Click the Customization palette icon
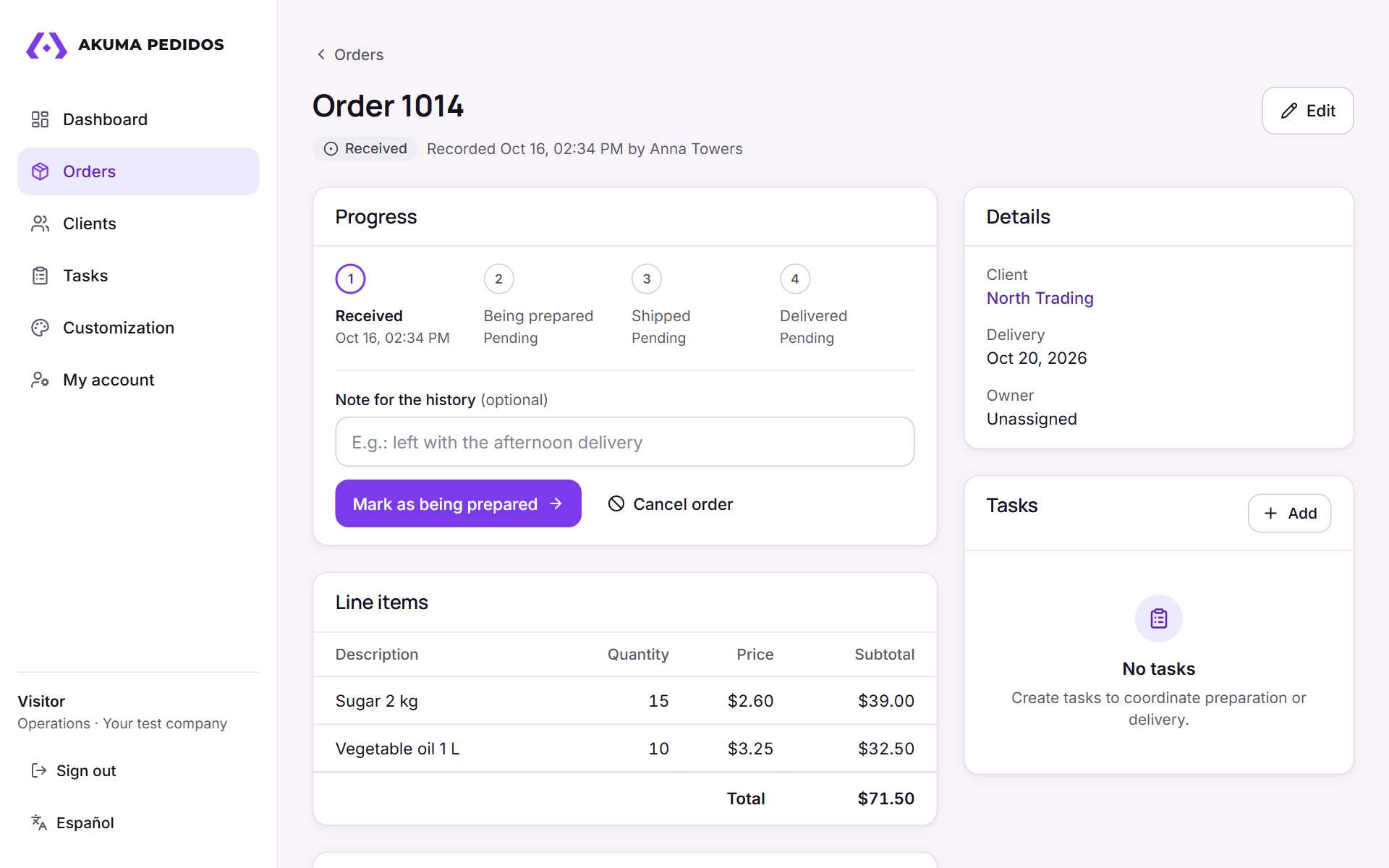The image size is (1389, 868). tap(40, 328)
